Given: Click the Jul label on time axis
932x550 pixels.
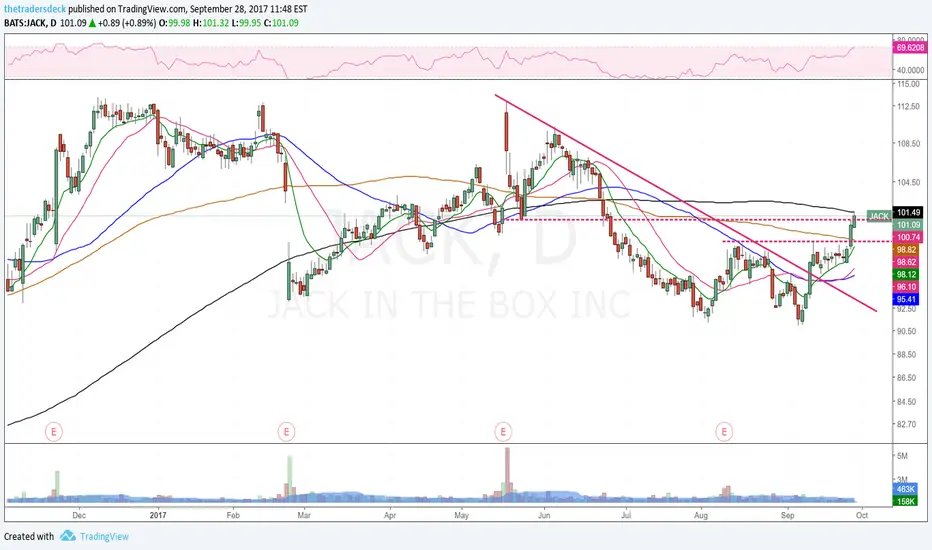Looking at the screenshot, I should (626, 516).
